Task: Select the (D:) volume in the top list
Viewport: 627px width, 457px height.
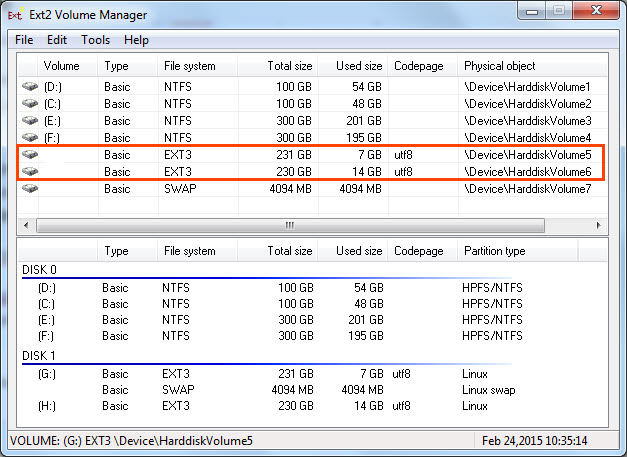Action: coord(52,86)
